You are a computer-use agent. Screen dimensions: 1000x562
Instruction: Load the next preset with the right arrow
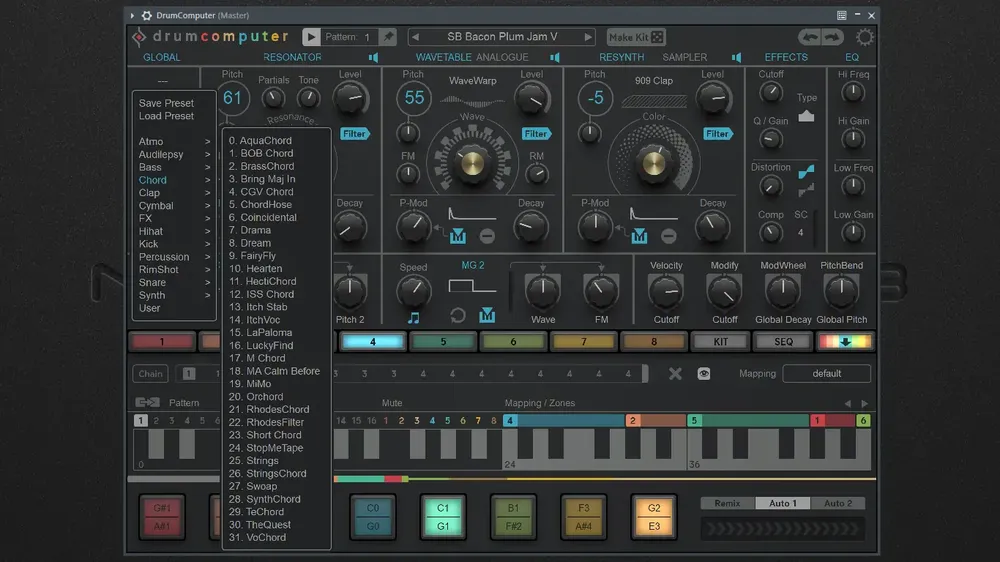coord(587,37)
